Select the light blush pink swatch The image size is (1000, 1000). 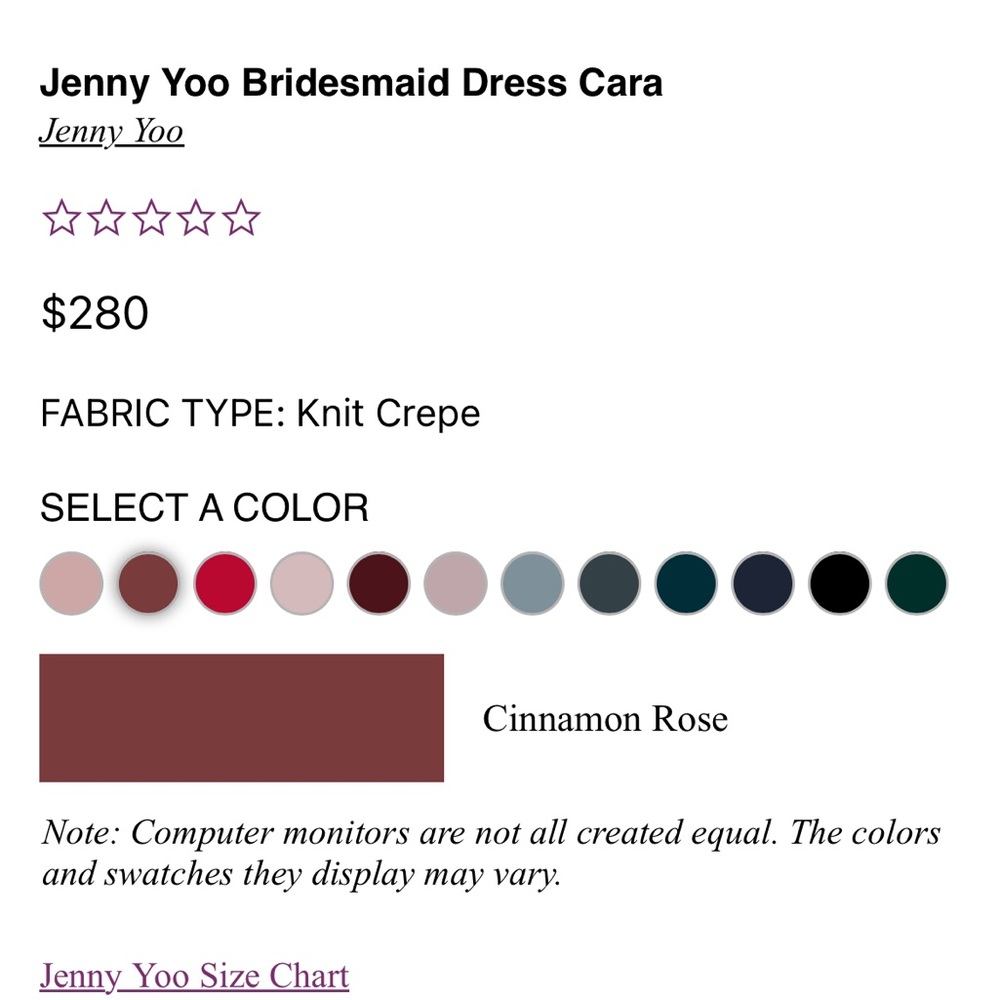pos(300,583)
